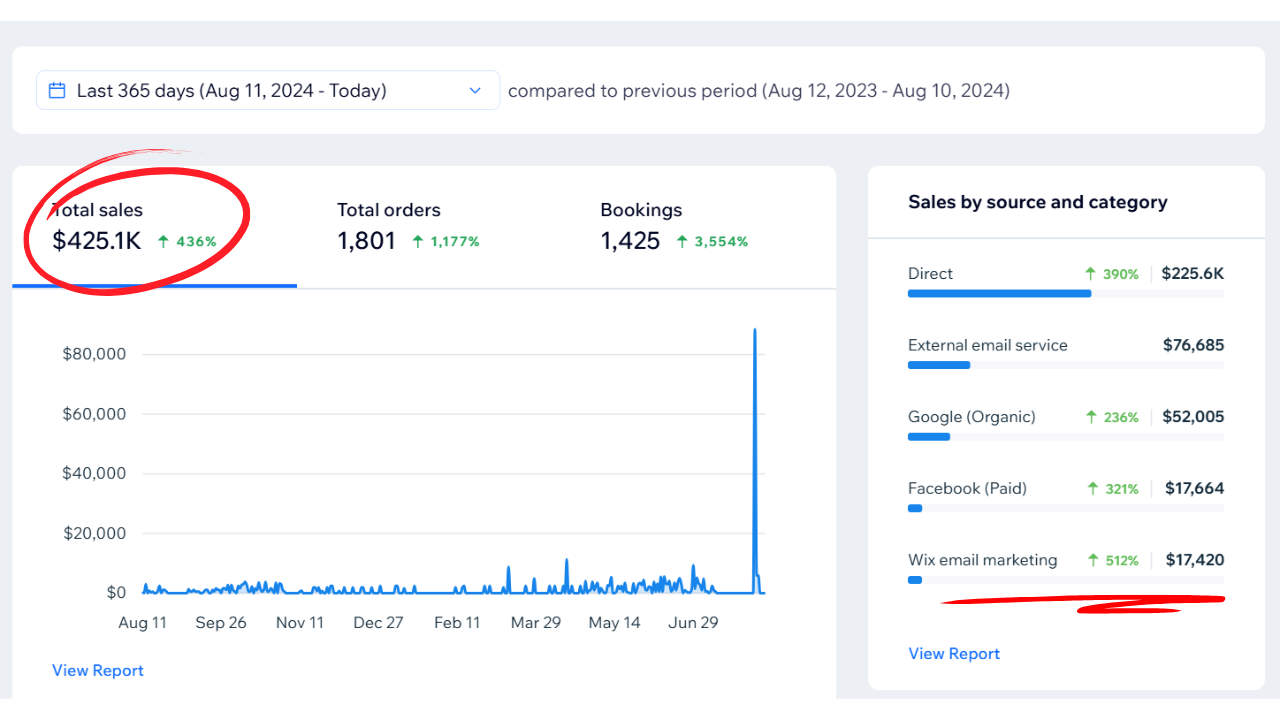Select the Google (Organic) source row

coord(1065,417)
